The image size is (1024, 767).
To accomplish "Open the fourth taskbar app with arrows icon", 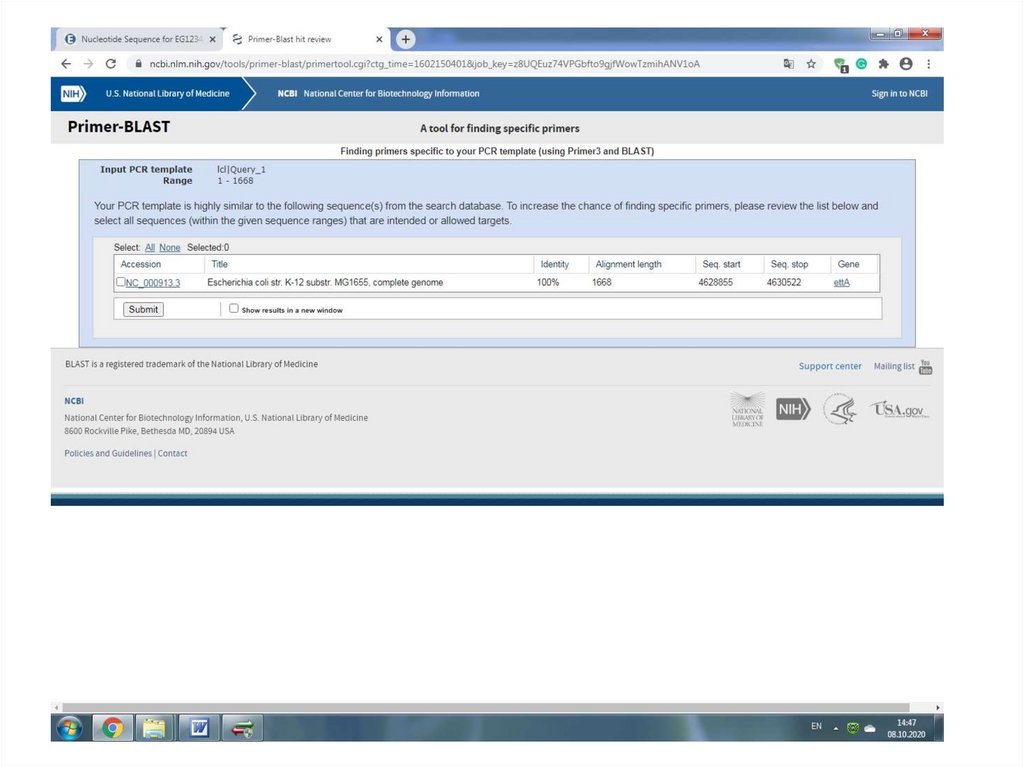I will pos(242,728).
